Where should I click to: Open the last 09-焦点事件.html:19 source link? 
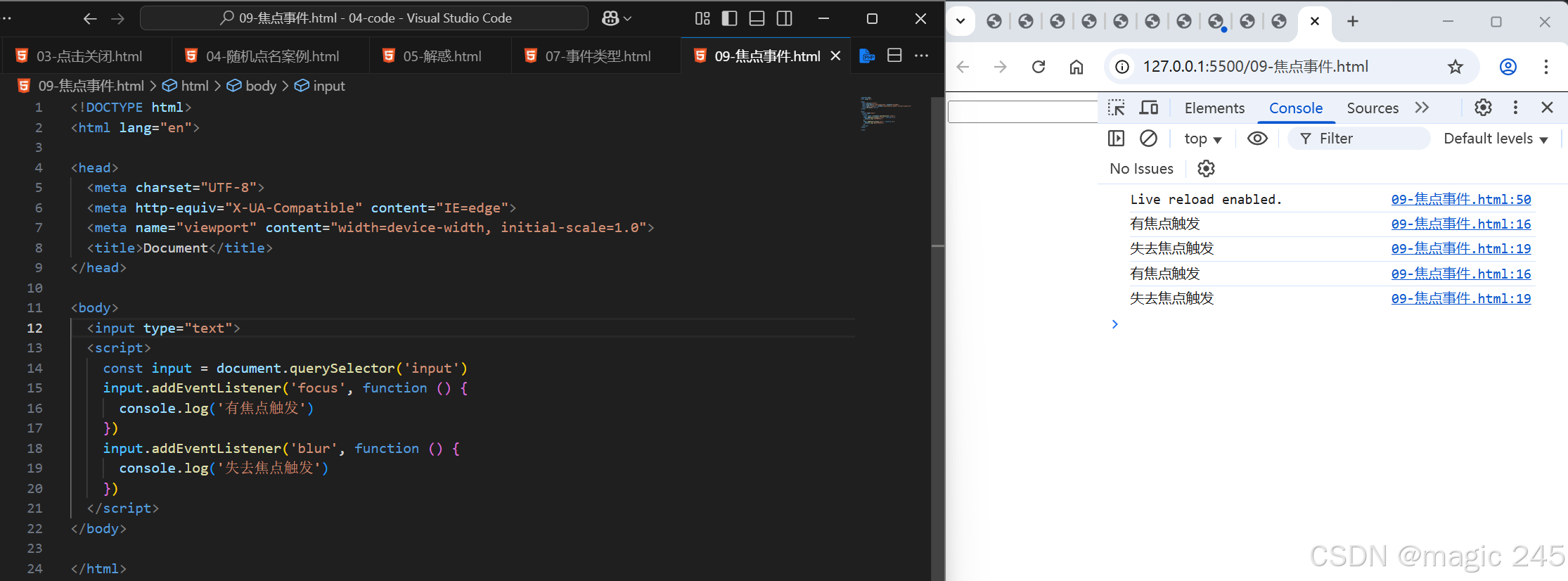(x=1460, y=299)
